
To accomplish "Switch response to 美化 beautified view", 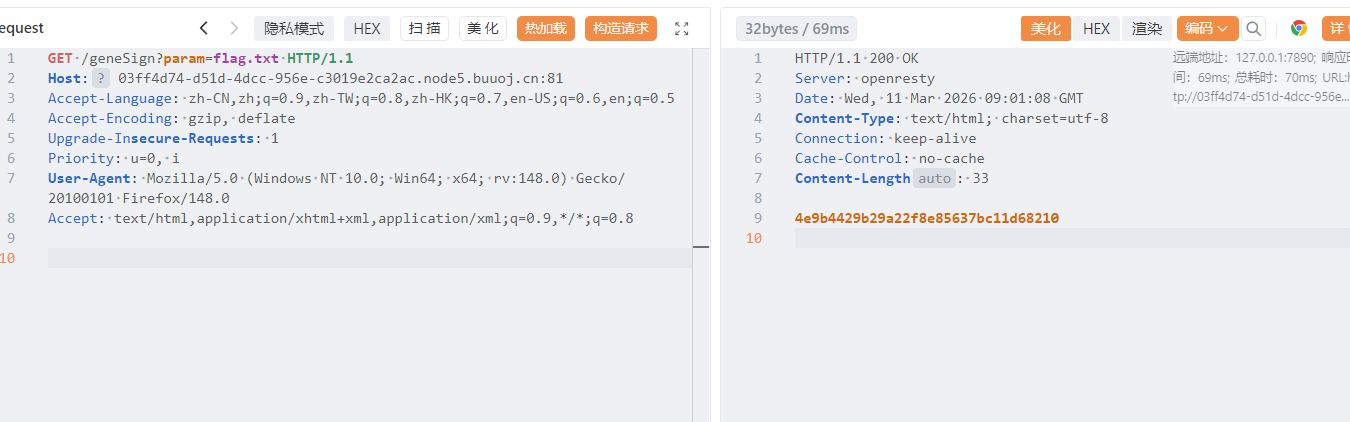I will (1046, 28).
